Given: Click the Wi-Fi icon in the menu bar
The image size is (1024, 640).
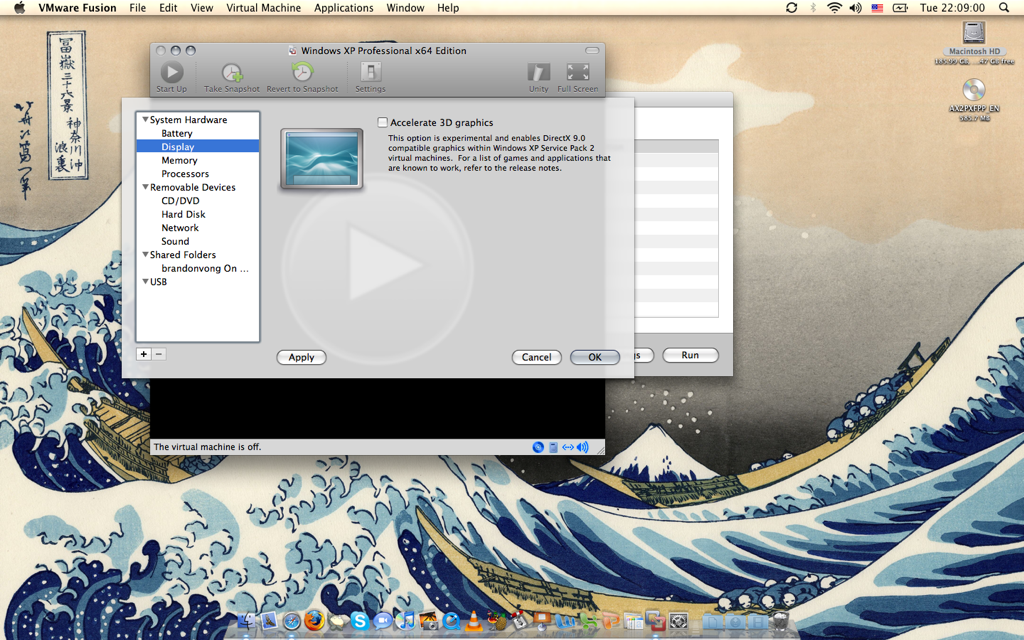Looking at the screenshot, I should (834, 8).
